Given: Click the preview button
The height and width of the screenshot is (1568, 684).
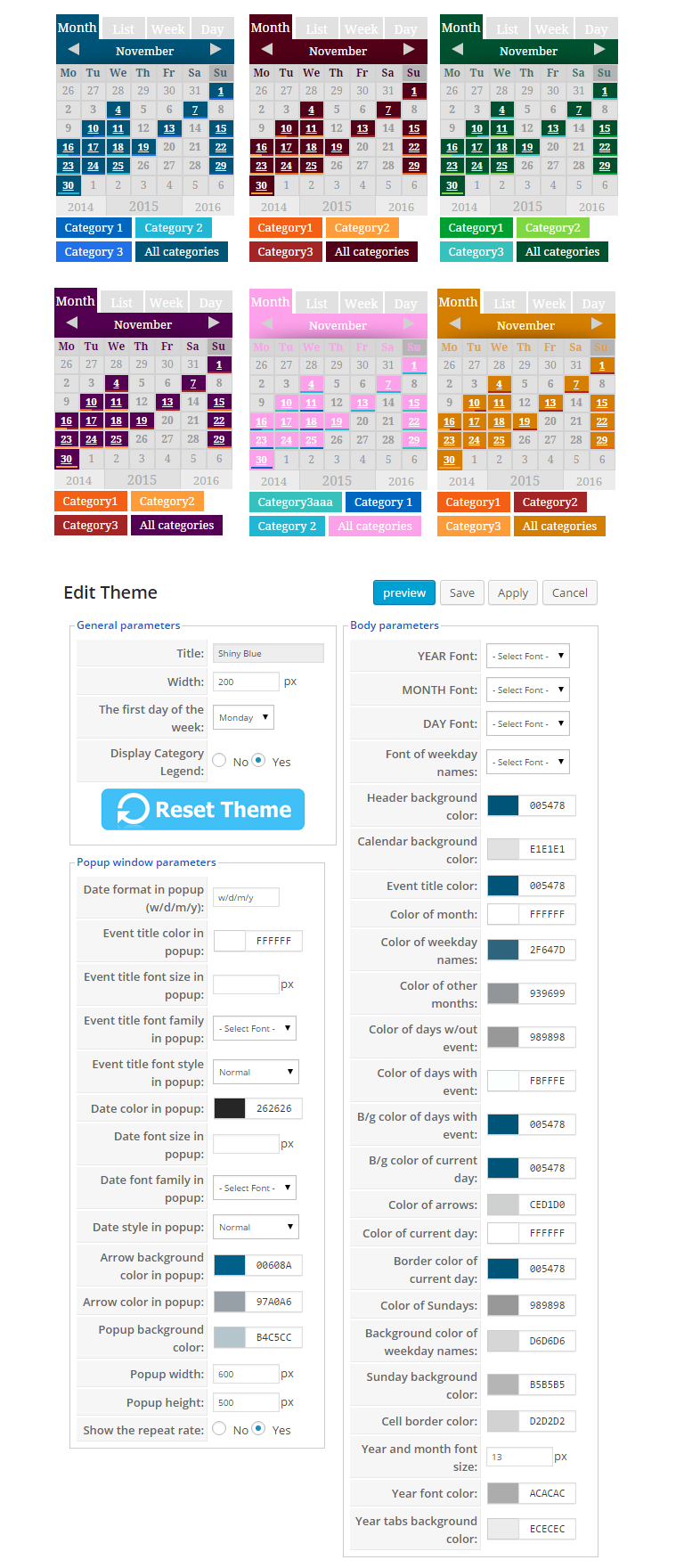Looking at the screenshot, I should tap(404, 593).
